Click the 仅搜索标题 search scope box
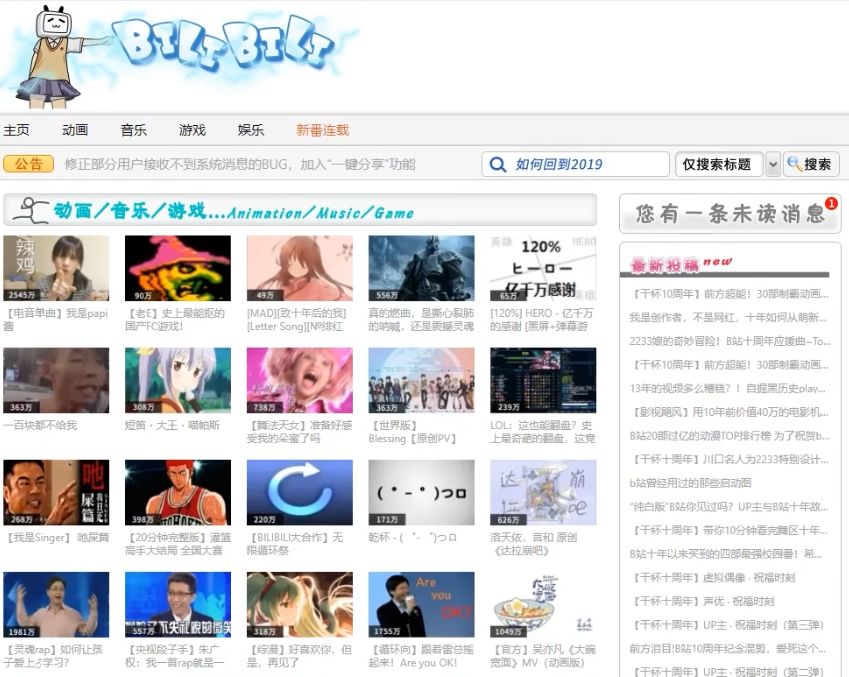 (719, 164)
